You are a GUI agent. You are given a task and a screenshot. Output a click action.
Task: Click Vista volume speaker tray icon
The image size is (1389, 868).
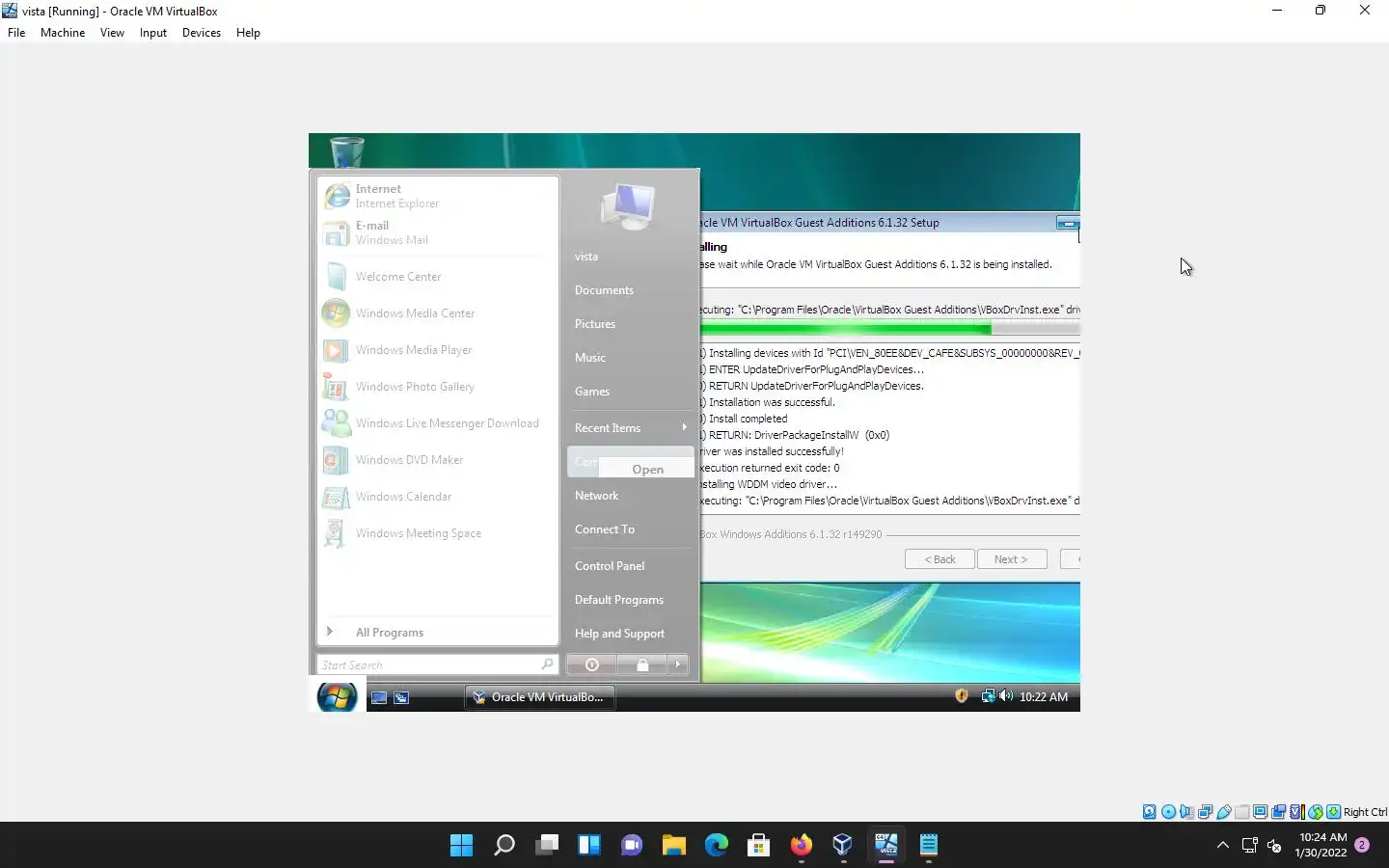[x=1006, y=696]
